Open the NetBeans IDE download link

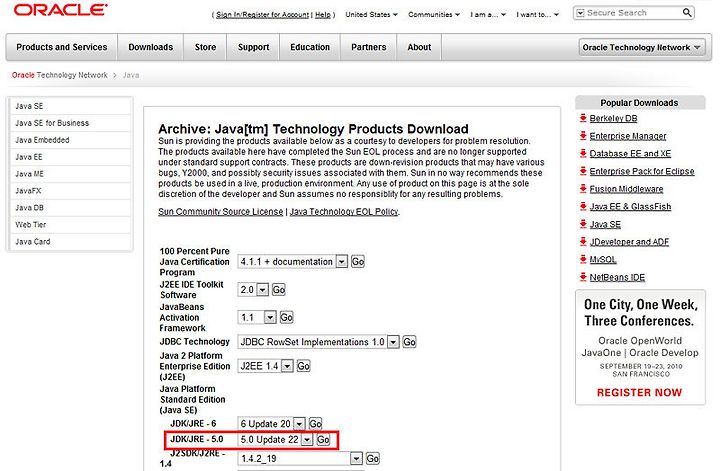click(617, 277)
